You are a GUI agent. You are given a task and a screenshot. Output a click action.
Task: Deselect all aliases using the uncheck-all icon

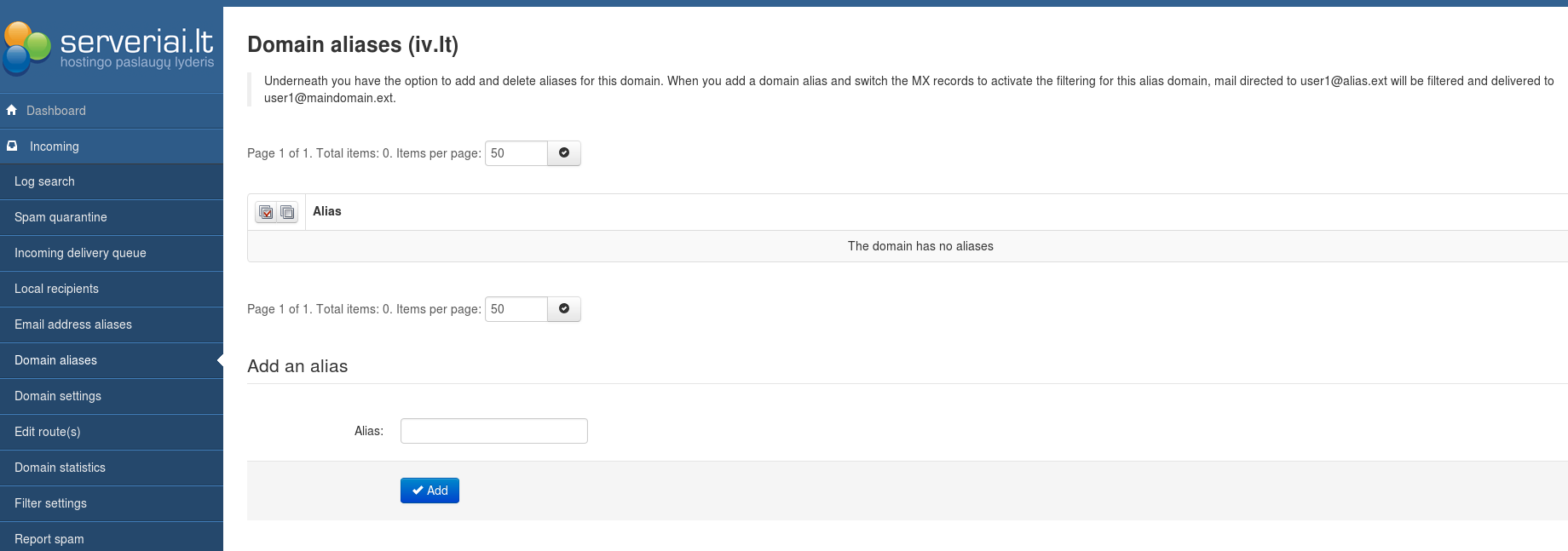[287, 212]
